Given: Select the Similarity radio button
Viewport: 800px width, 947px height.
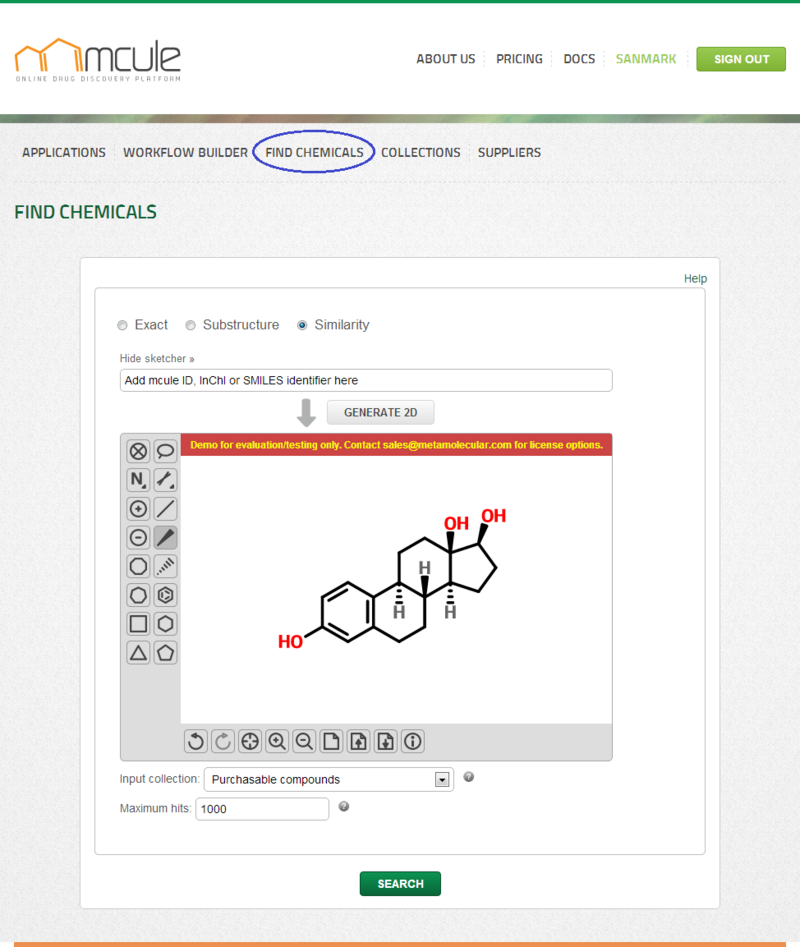Looking at the screenshot, I should click(x=302, y=325).
